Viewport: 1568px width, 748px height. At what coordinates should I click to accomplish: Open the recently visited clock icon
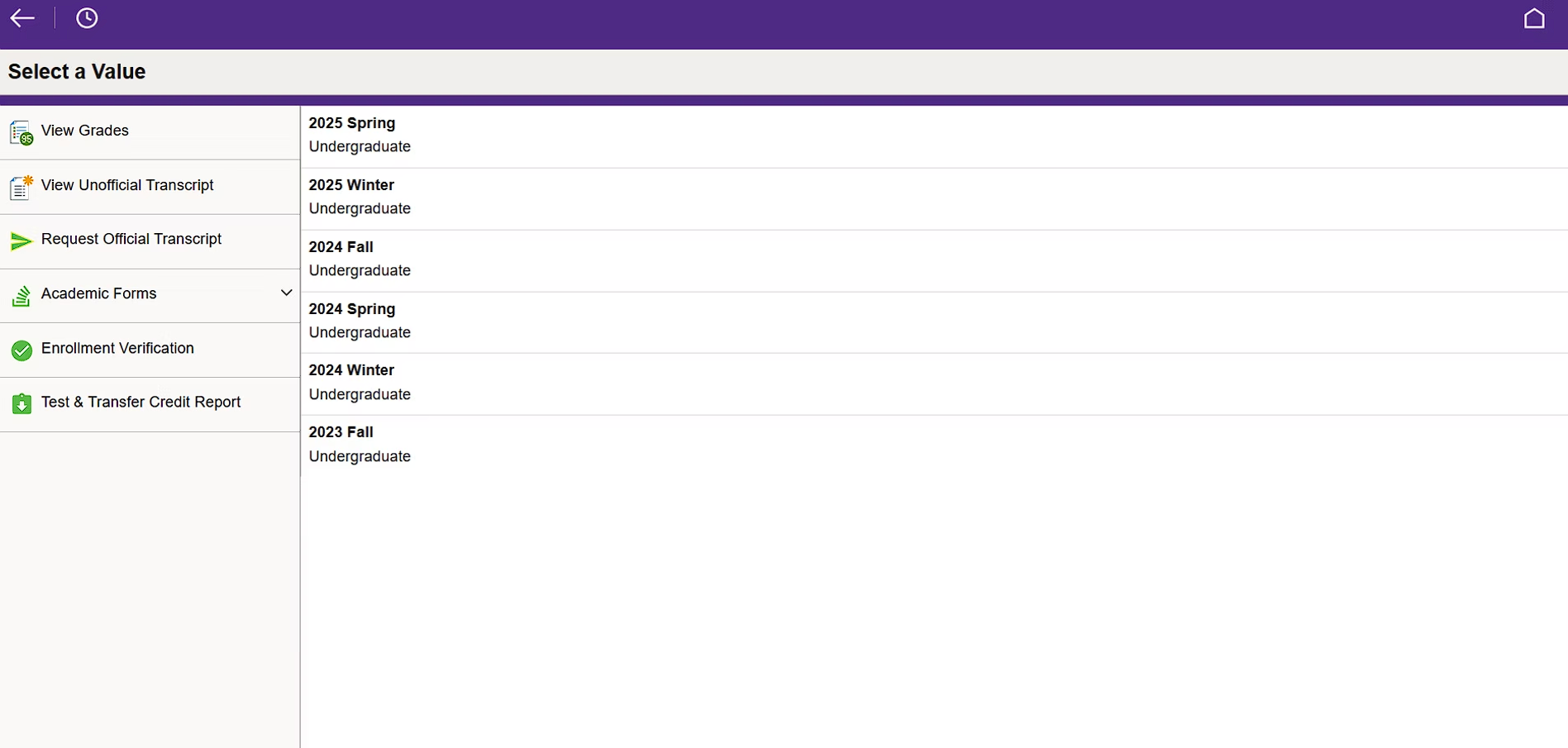click(x=87, y=18)
